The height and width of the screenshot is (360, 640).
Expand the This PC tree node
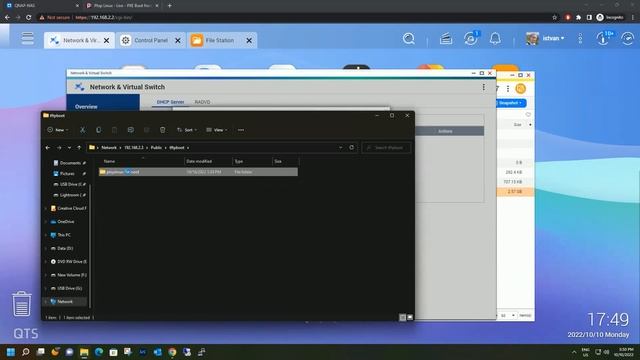pos(46,235)
